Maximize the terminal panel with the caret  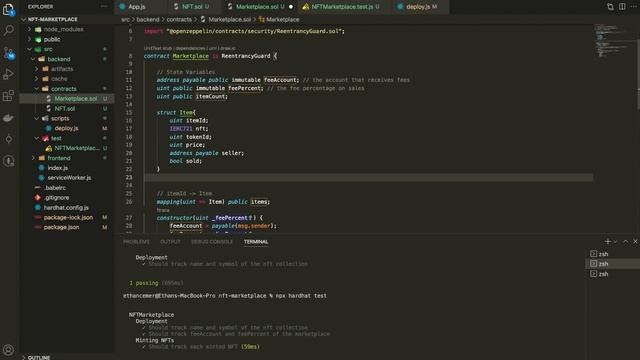pos(625,242)
